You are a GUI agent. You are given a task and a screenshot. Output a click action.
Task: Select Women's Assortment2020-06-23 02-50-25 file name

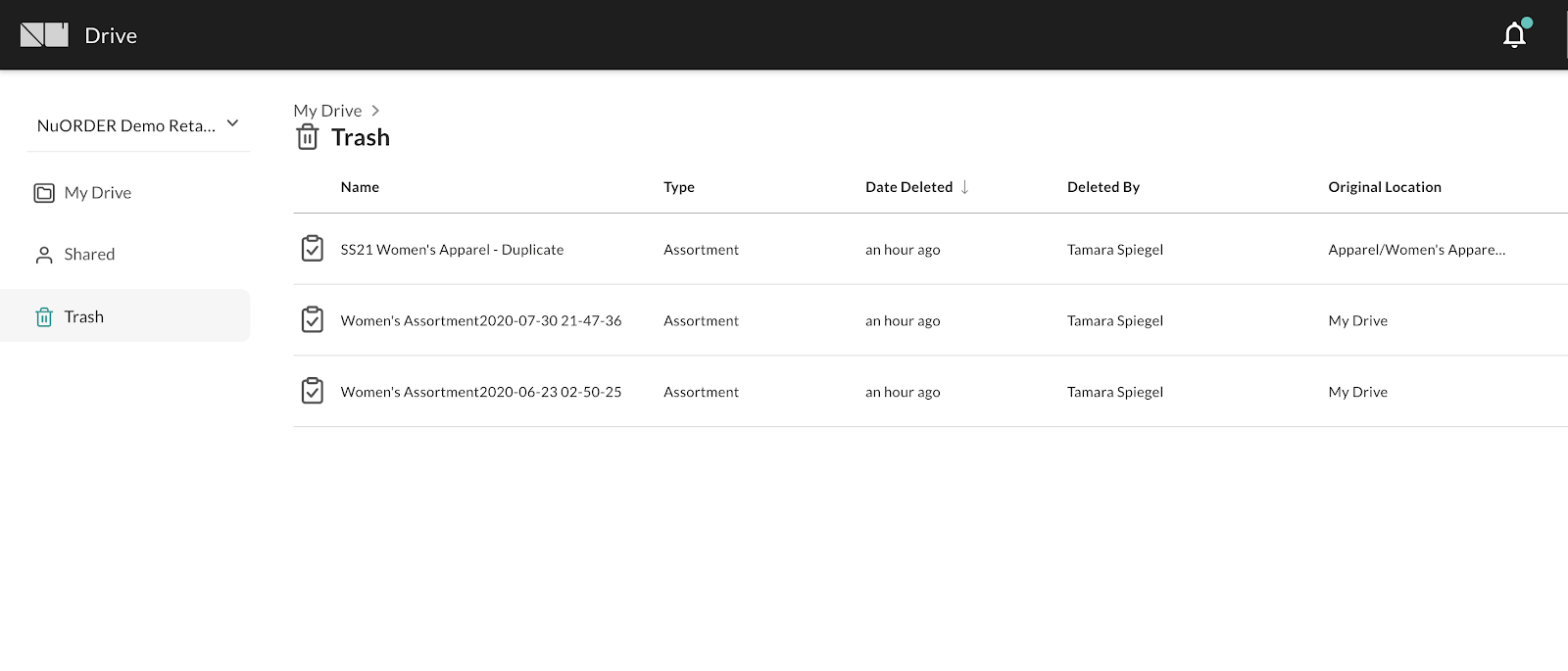pos(481,392)
